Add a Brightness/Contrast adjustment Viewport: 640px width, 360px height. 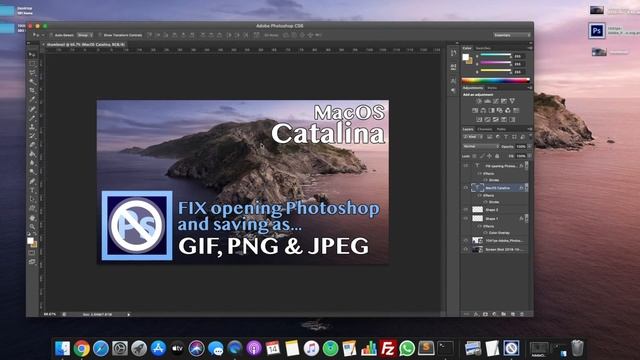[479, 101]
